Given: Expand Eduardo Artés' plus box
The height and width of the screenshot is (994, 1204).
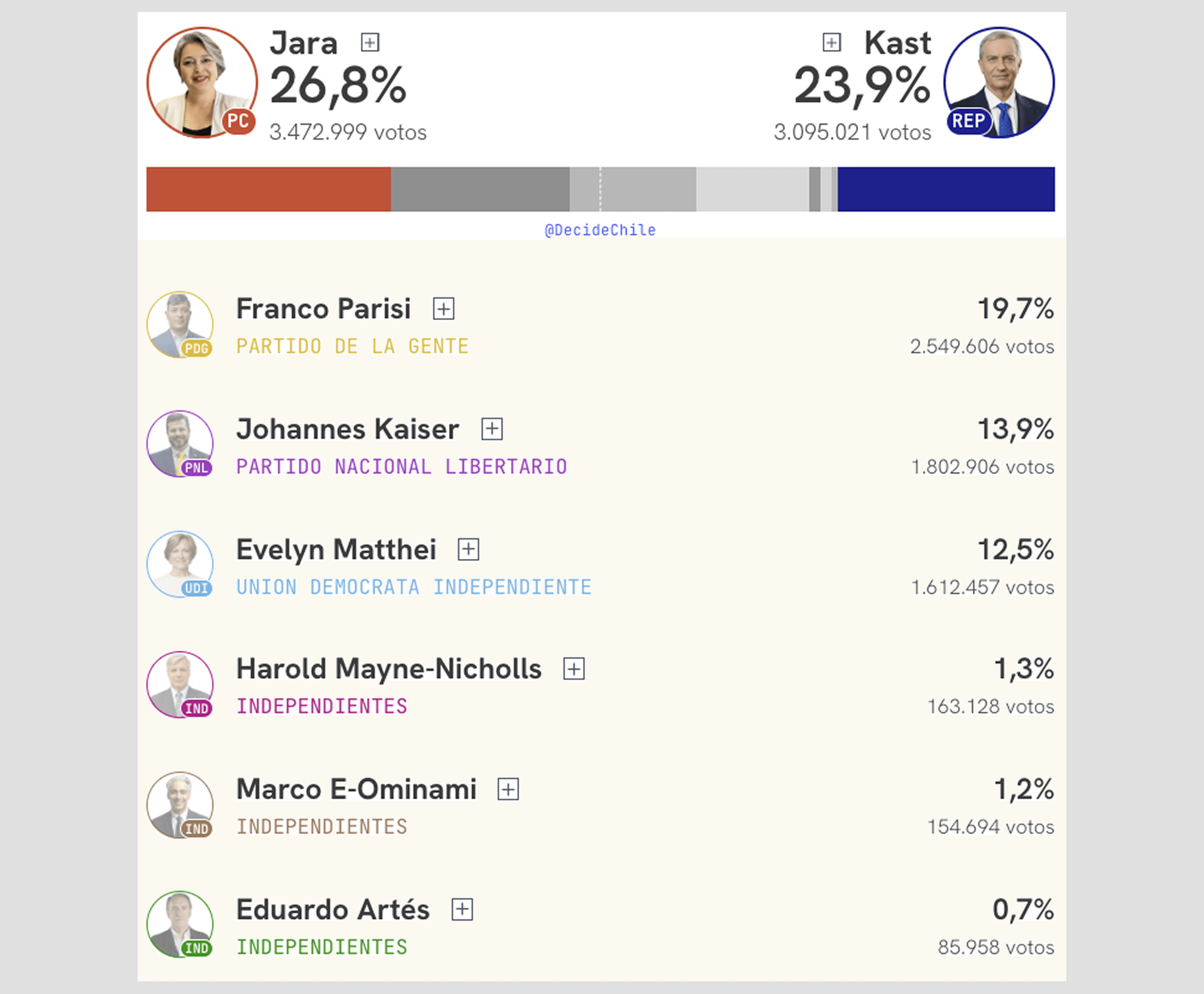Looking at the screenshot, I should tap(462, 909).
